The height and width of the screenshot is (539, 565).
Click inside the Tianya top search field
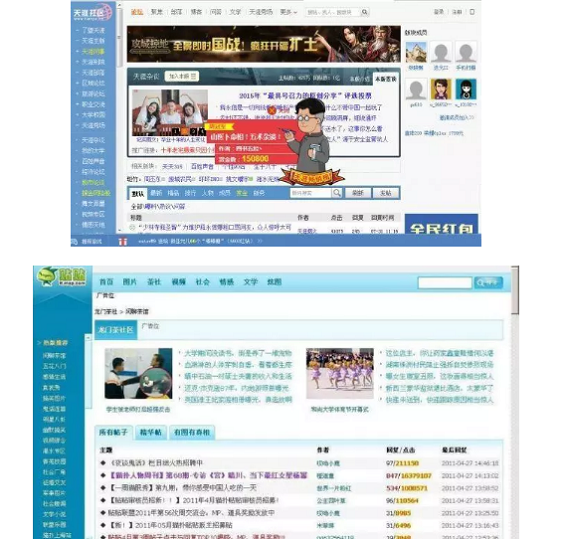pos(332,12)
